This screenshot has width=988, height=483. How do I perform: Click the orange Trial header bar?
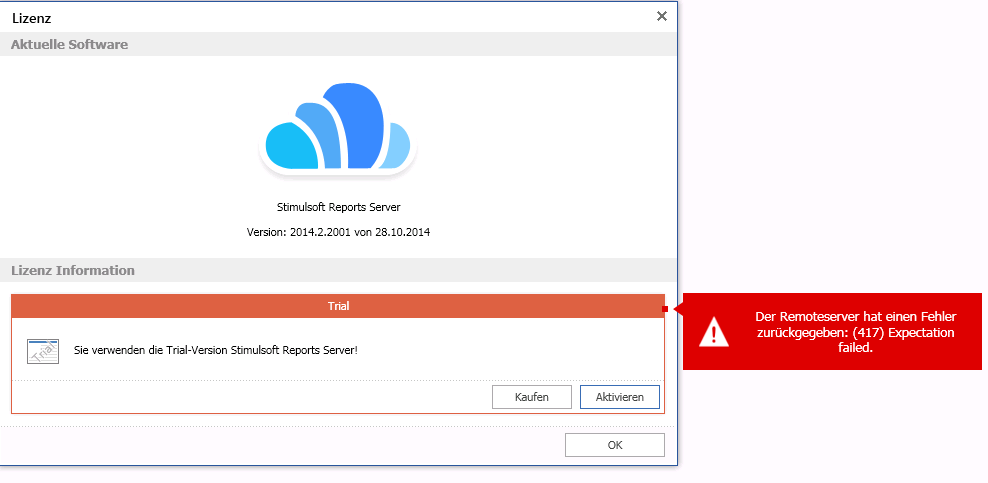(338, 306)
